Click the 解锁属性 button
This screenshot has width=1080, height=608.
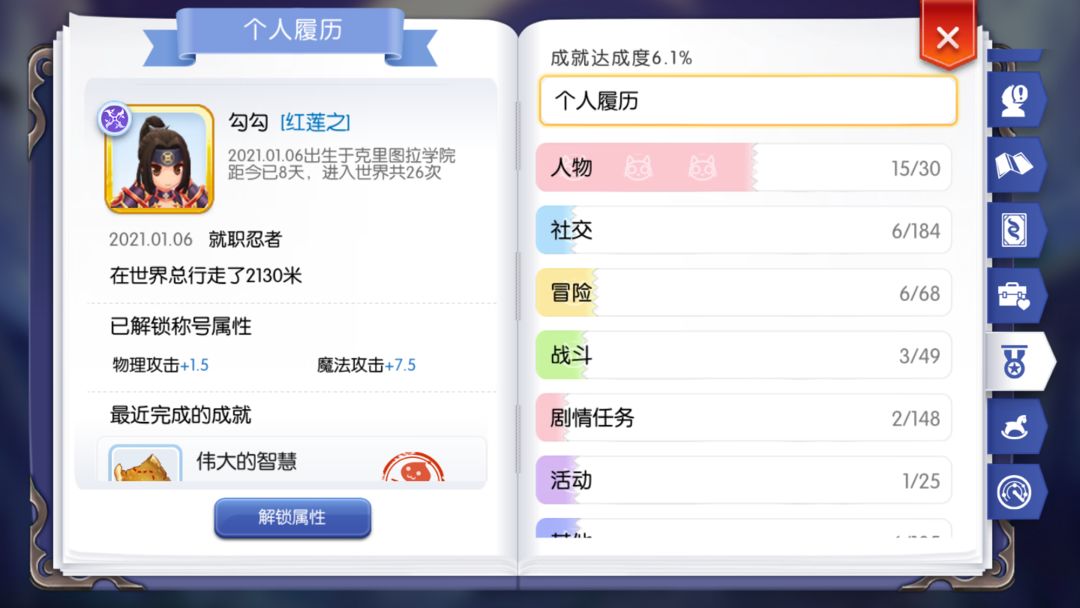tap(293, 518)
